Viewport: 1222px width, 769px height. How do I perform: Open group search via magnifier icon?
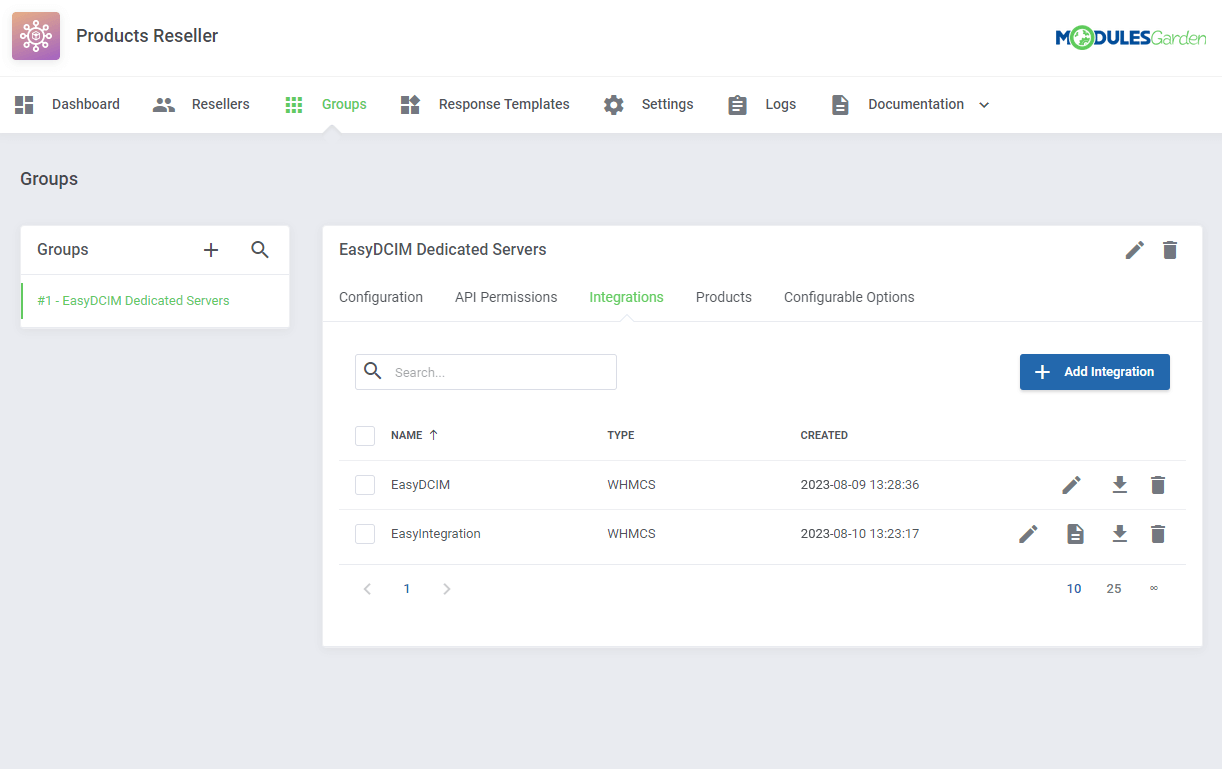pos(260,250)
